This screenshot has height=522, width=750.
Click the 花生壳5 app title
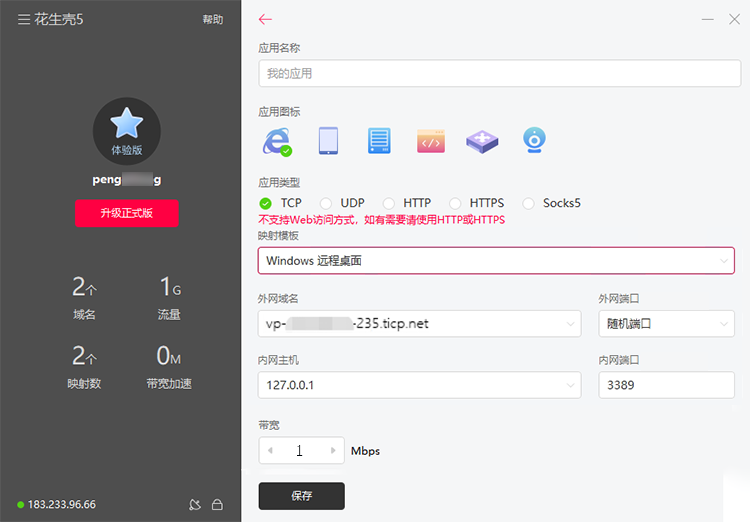(58, 19)
